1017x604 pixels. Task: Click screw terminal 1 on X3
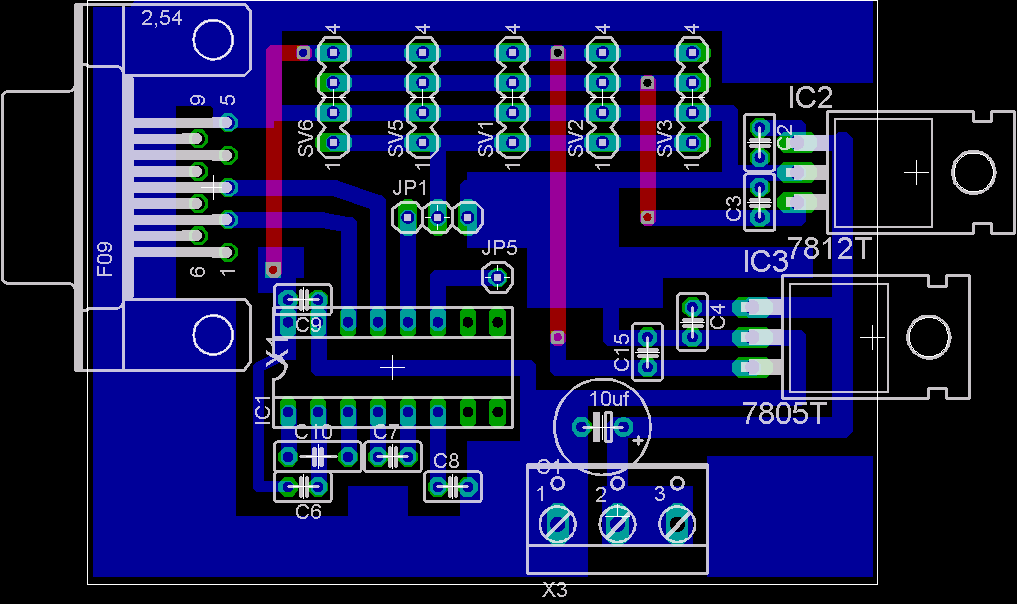pyautogui.click(x=558, y=523)
